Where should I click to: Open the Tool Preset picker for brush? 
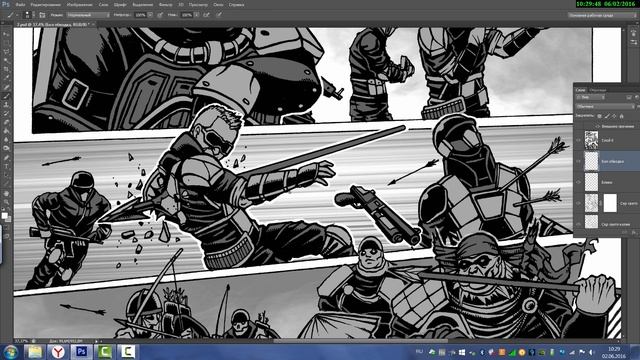(x=12, y=15)
